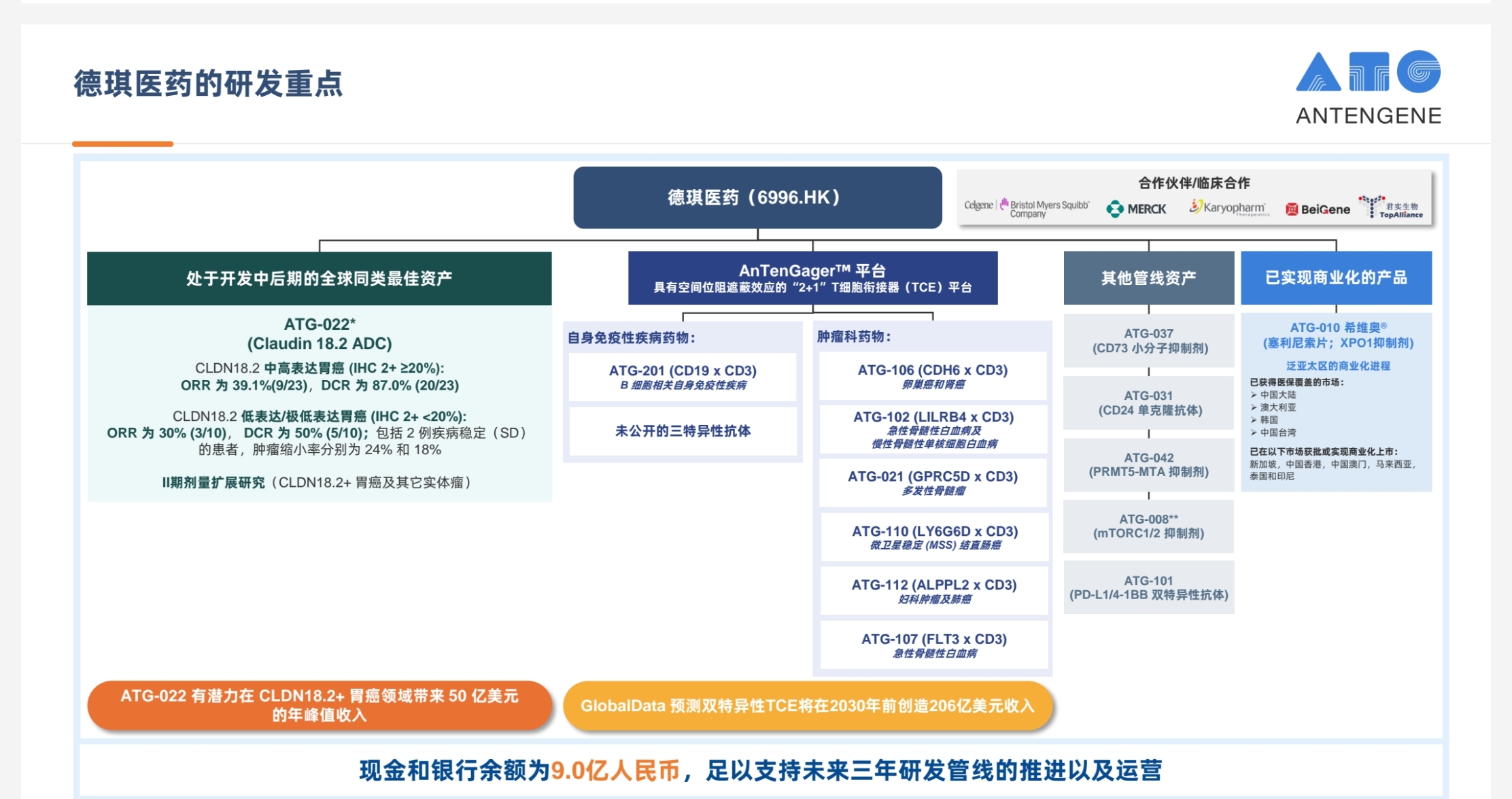Click the 澳大利亚 bullet item
The width and height of the screenshot is (1512, 799).
pyautogui.click(x=1278, y=407)
